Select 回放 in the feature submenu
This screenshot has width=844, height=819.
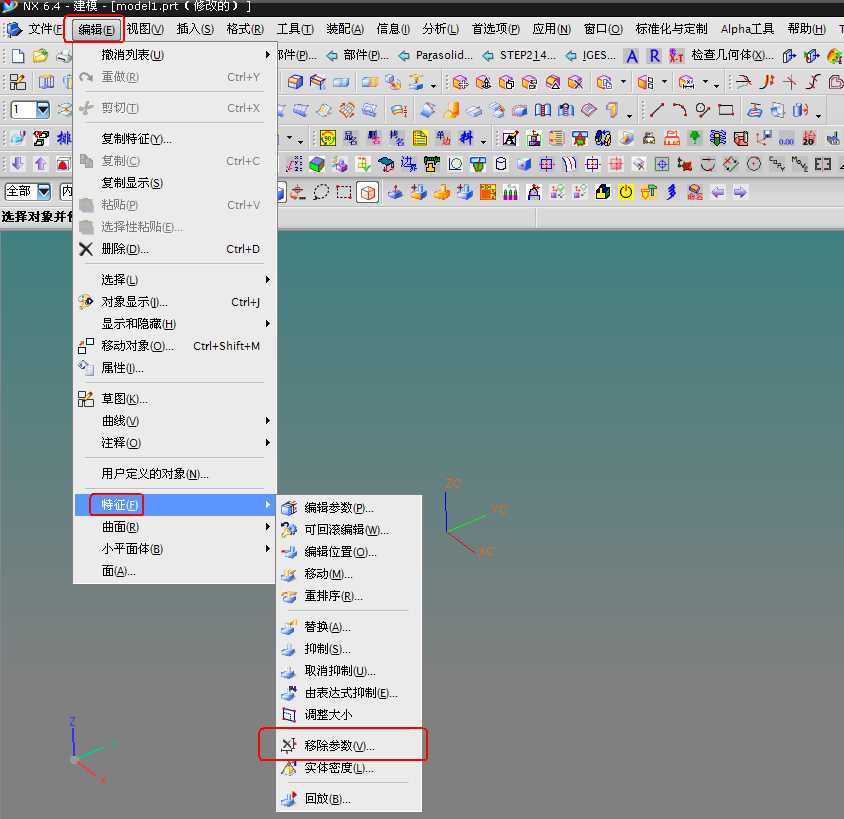point(349,799)
